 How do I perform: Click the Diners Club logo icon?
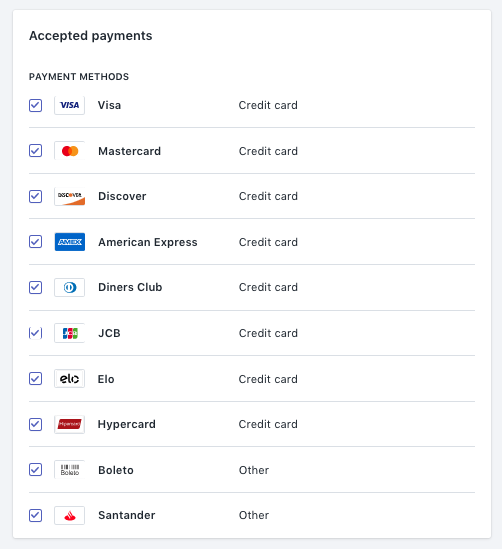pos(69,287)
